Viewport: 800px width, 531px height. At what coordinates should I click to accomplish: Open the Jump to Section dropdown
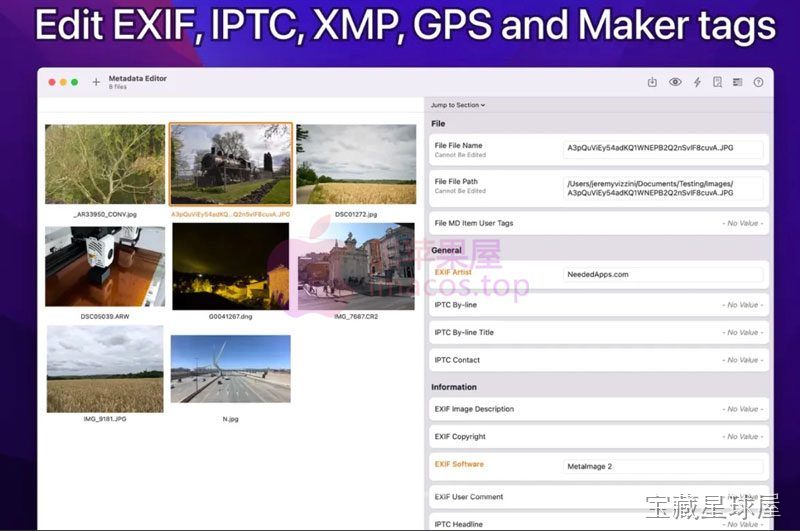click(x=458, y=105)
